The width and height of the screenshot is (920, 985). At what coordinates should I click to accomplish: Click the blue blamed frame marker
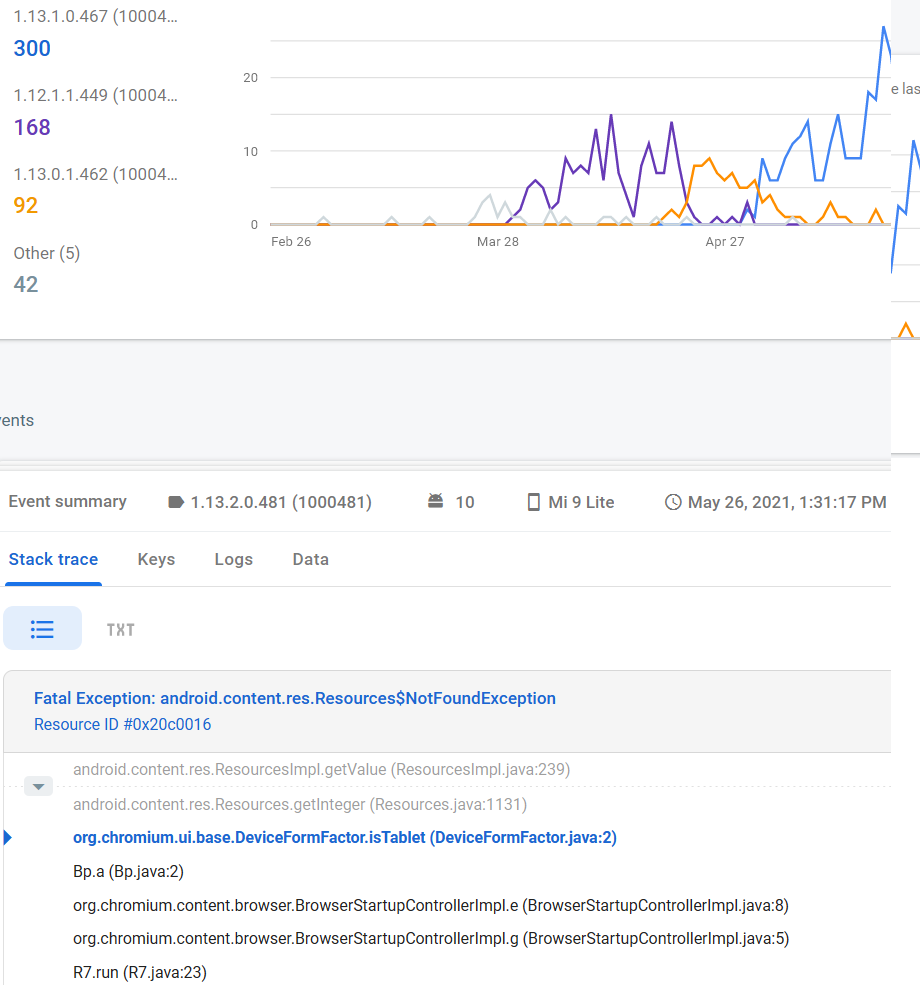tap(8, 838)
